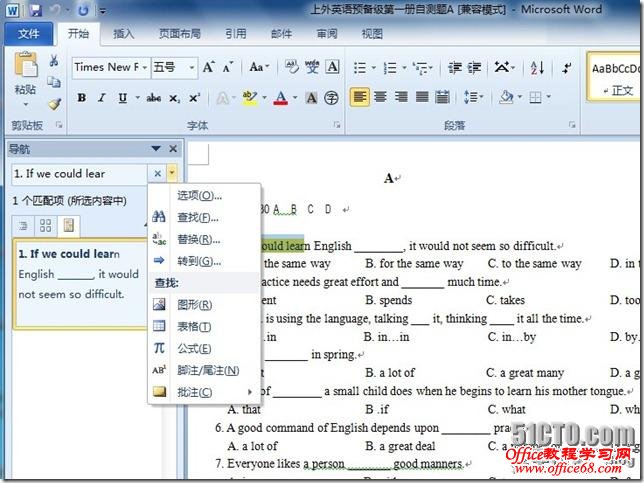
Task: Open the font name dropdown
Action: pos(145,67)
